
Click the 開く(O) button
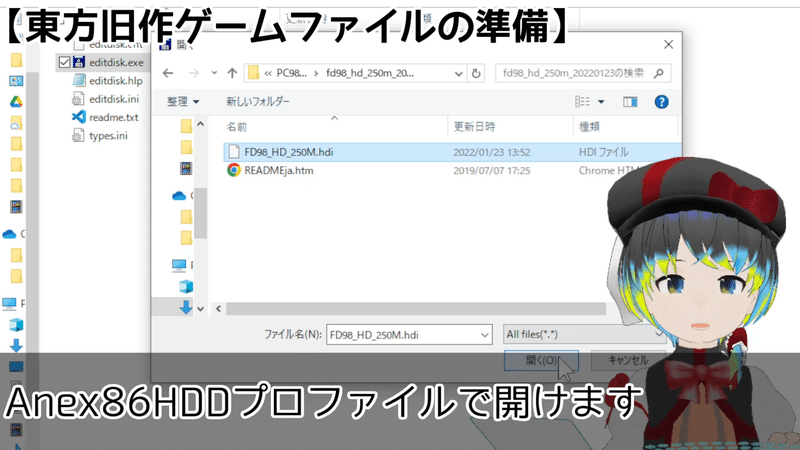coord(541,360)
